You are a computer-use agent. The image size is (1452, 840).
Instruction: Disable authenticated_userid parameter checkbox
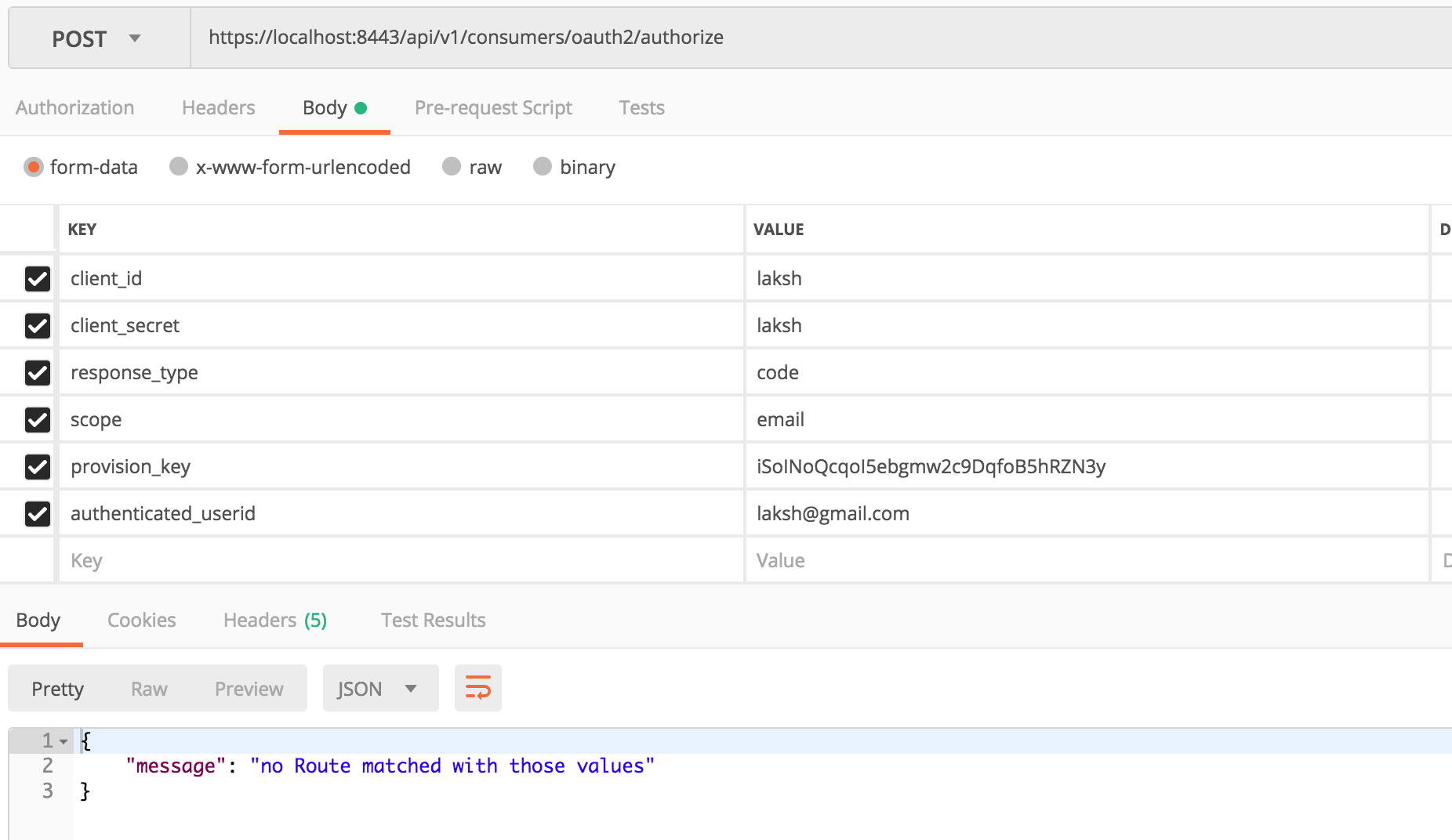tap(38, 513)
